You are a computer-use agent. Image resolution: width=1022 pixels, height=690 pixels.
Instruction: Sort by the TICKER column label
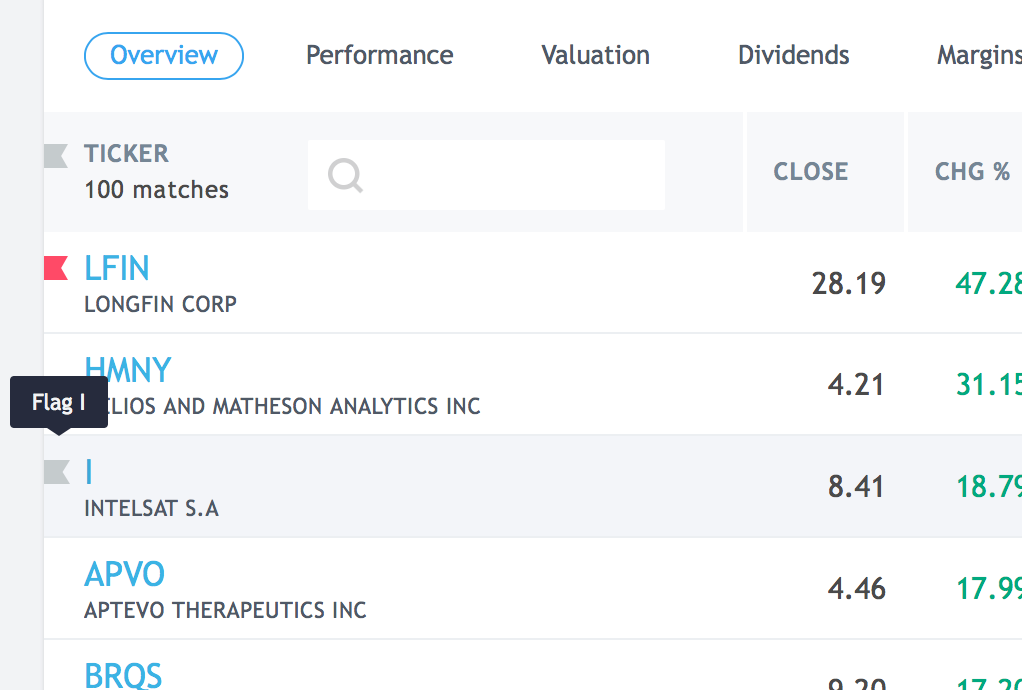pyautogui.click(x=126, y=154)
